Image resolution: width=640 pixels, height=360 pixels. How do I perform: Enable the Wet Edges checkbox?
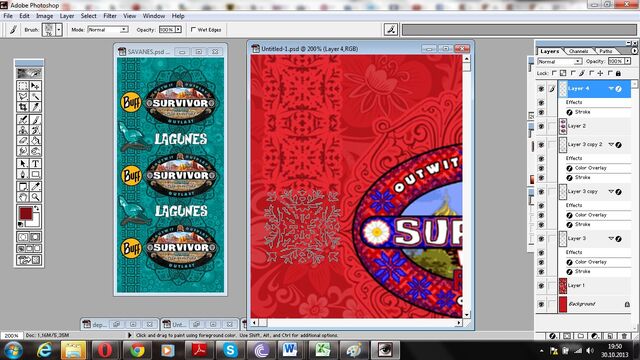point(193,29)
